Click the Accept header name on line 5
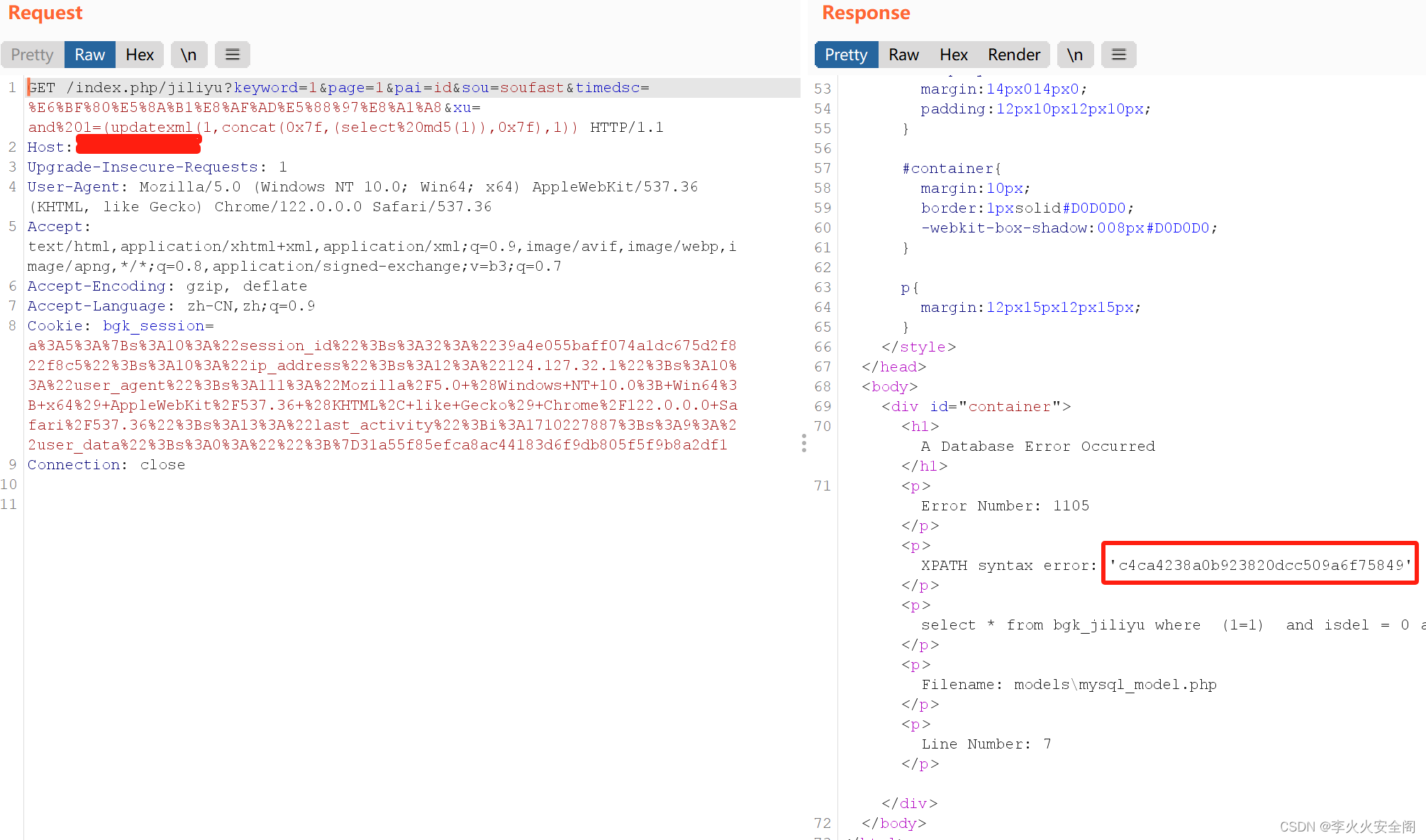1426x840 pixels. 59,227
